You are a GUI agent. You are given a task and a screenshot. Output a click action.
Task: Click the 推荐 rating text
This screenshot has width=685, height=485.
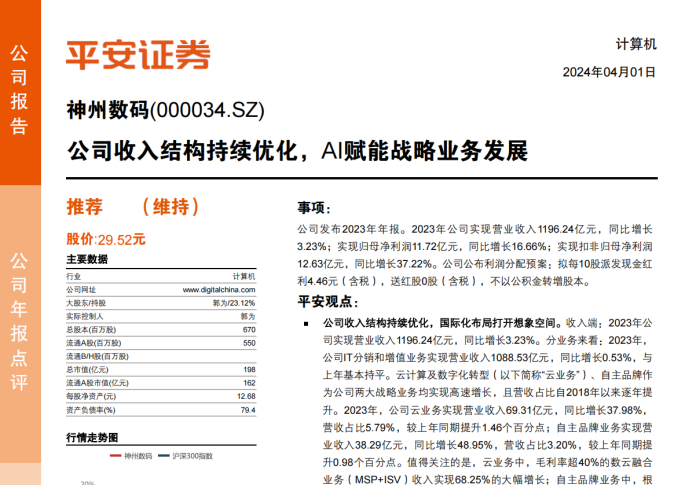(x=84, y=208)
